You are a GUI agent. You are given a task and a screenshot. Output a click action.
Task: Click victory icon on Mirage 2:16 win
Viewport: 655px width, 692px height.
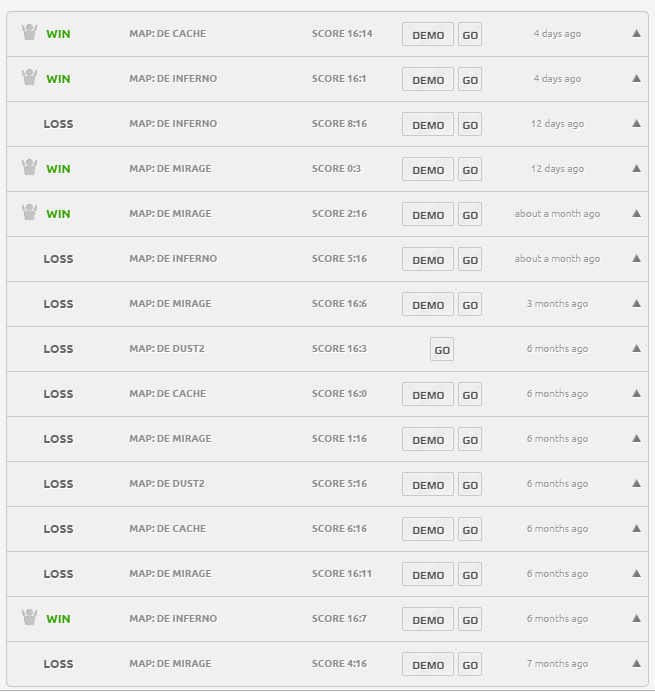[x=29, y=212]
